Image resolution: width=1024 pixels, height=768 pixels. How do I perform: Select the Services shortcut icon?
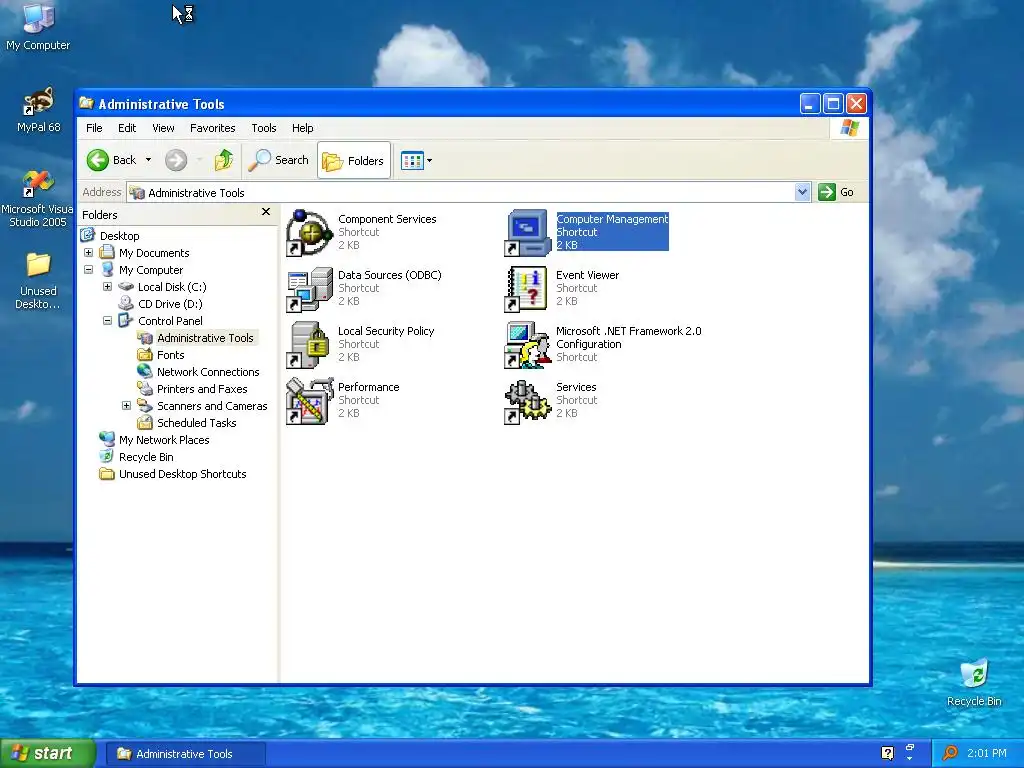(528, 401)
